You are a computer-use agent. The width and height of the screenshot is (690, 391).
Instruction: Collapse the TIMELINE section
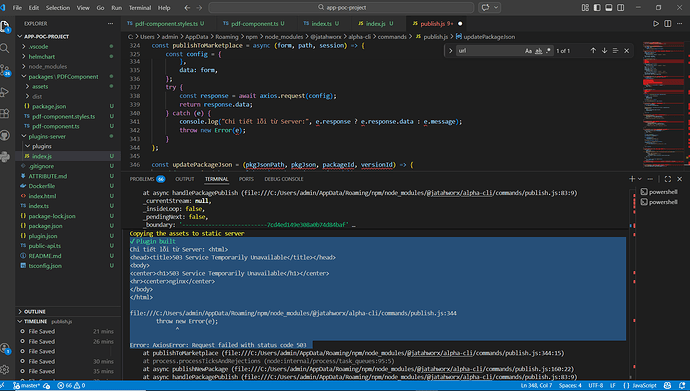pos(35,322)
